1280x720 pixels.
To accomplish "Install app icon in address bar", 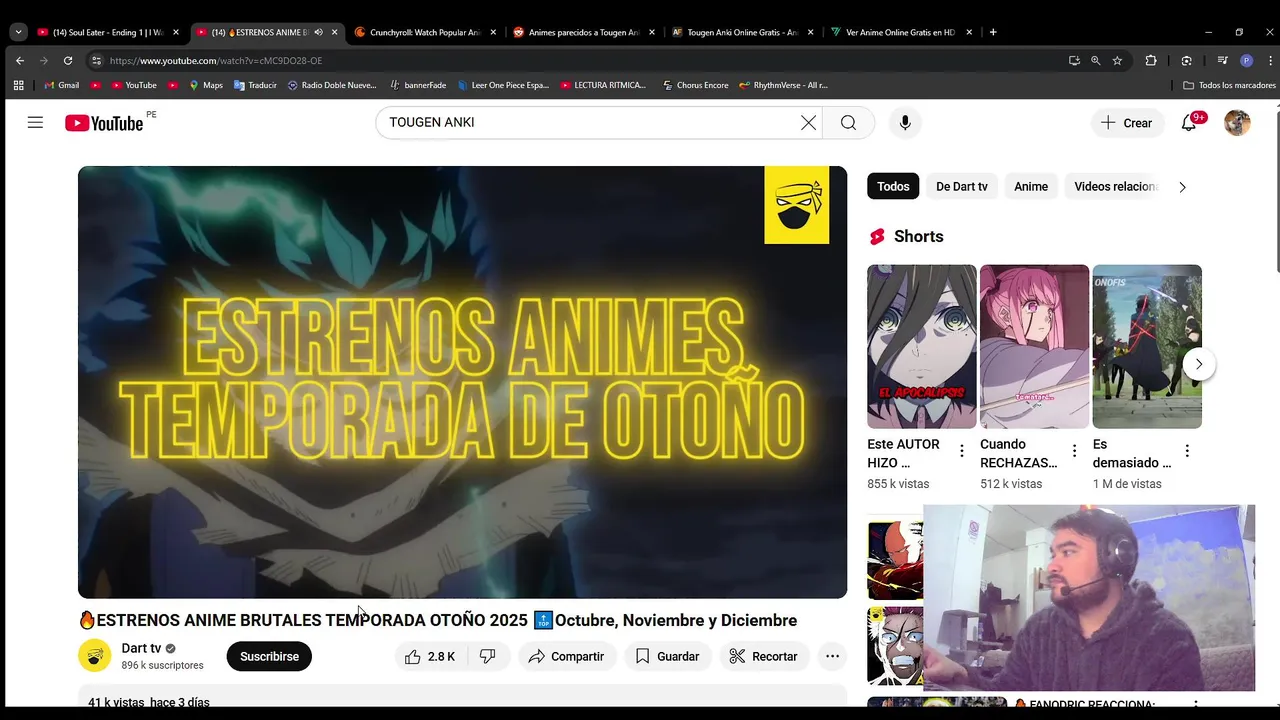I will (x=1074, y=60).
